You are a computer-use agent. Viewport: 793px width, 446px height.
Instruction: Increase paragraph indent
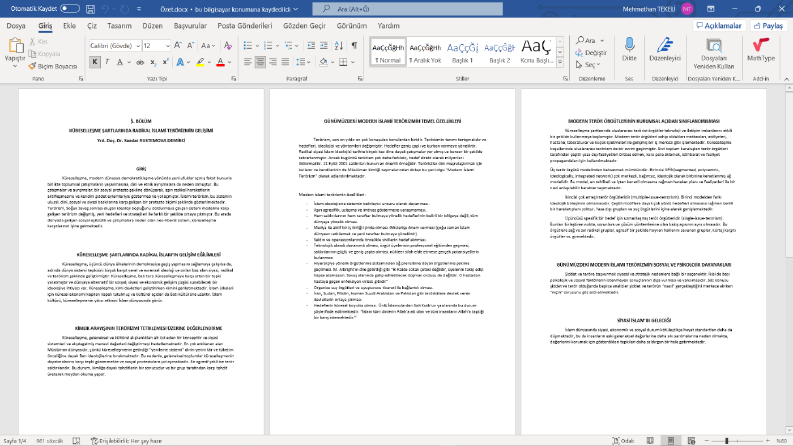coord(324,46)
